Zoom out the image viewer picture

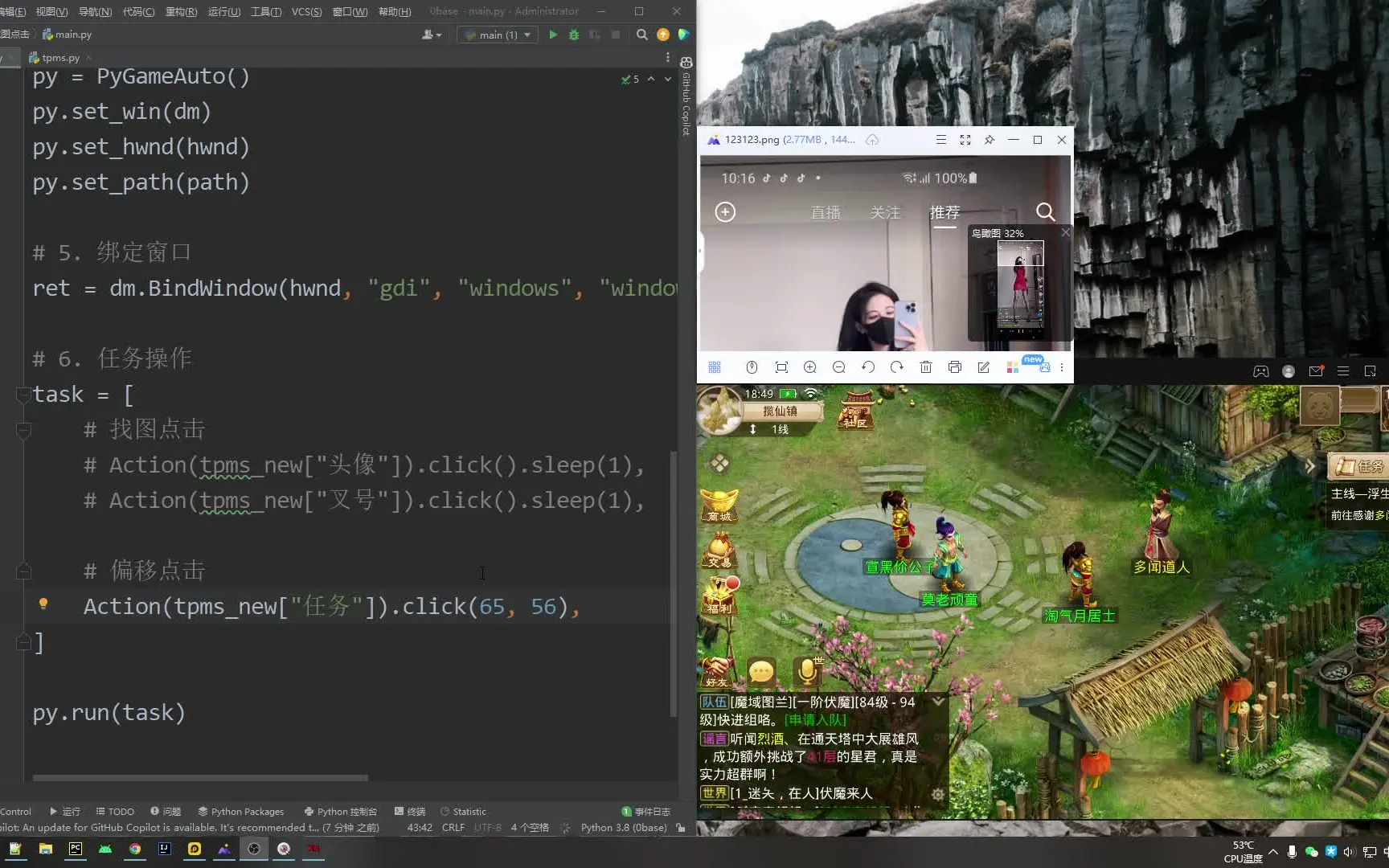click(x=839, y=367)
